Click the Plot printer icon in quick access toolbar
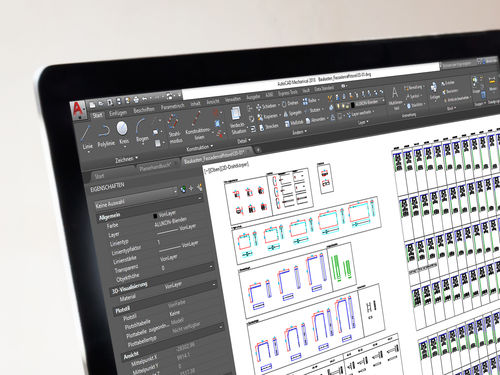The height and width of the screenshot is (375, 500). pos(136,100)
